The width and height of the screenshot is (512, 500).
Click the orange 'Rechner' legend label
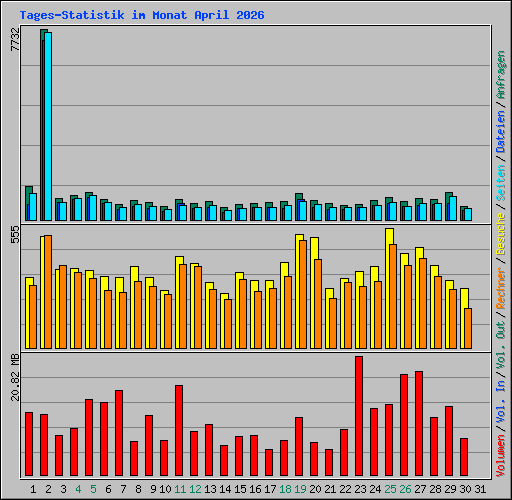(501, 288)
